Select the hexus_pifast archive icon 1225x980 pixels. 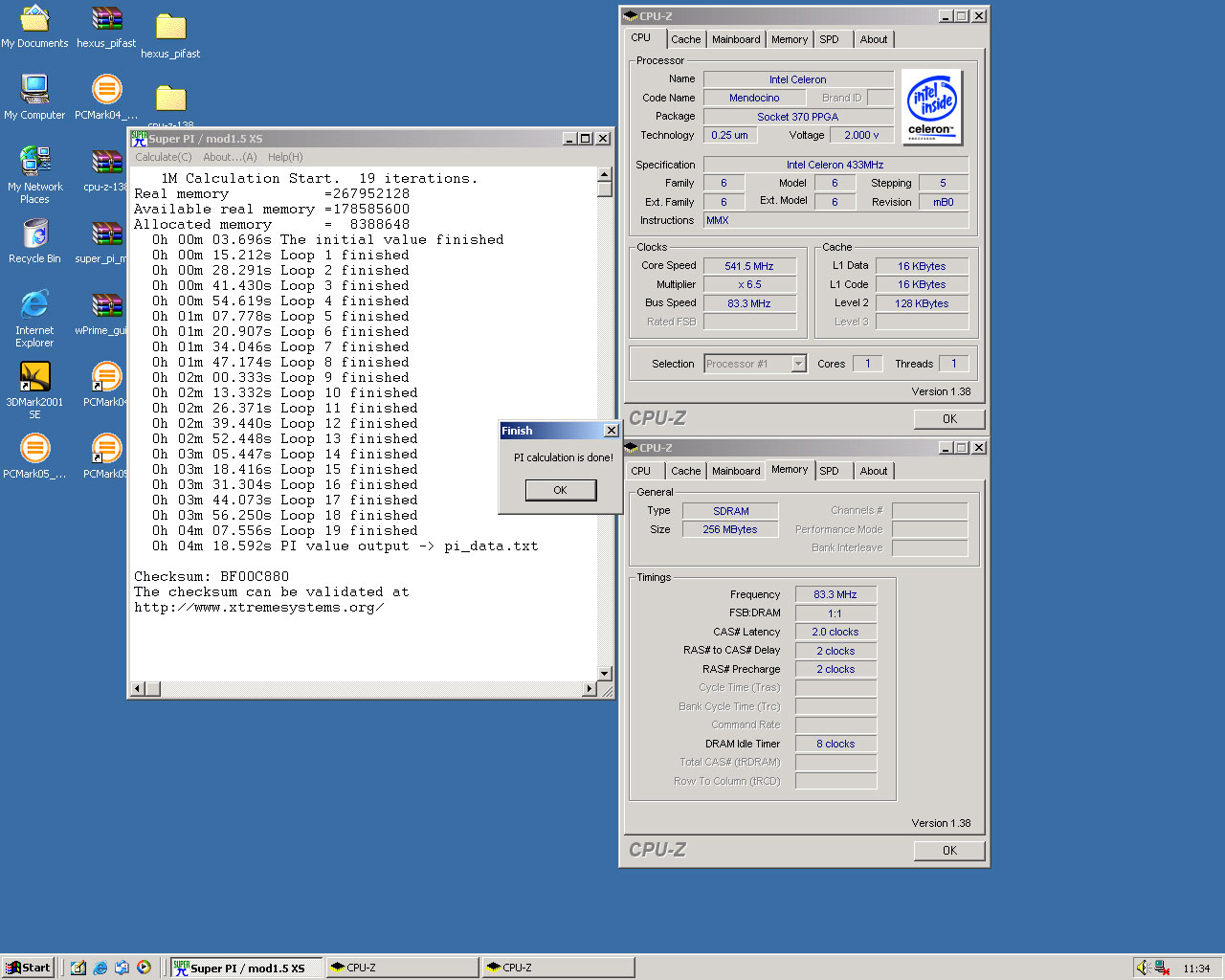[x=106, y=26]
